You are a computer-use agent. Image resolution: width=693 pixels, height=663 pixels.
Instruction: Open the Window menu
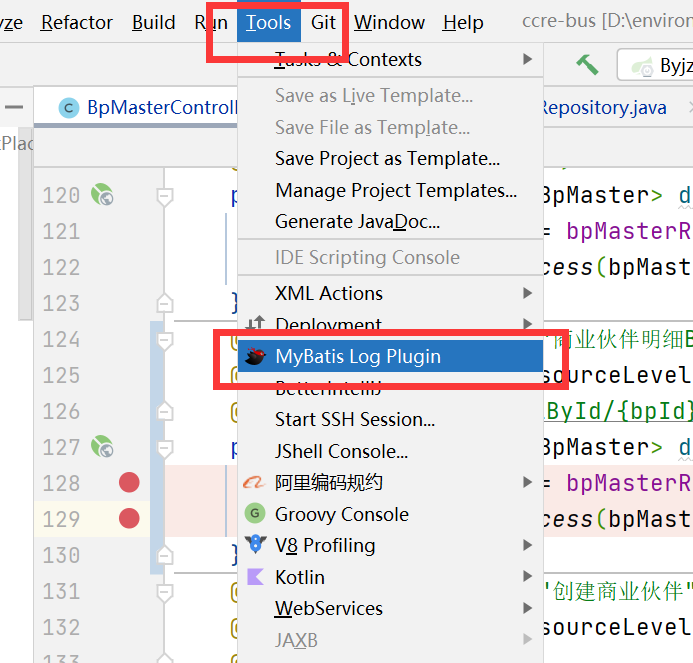click(389, 22)
